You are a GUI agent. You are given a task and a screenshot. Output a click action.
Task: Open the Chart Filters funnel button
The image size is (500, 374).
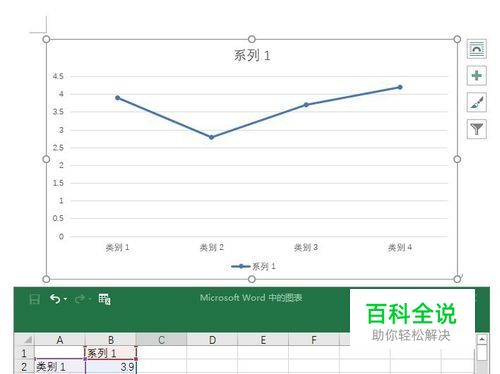pos(477,129)
